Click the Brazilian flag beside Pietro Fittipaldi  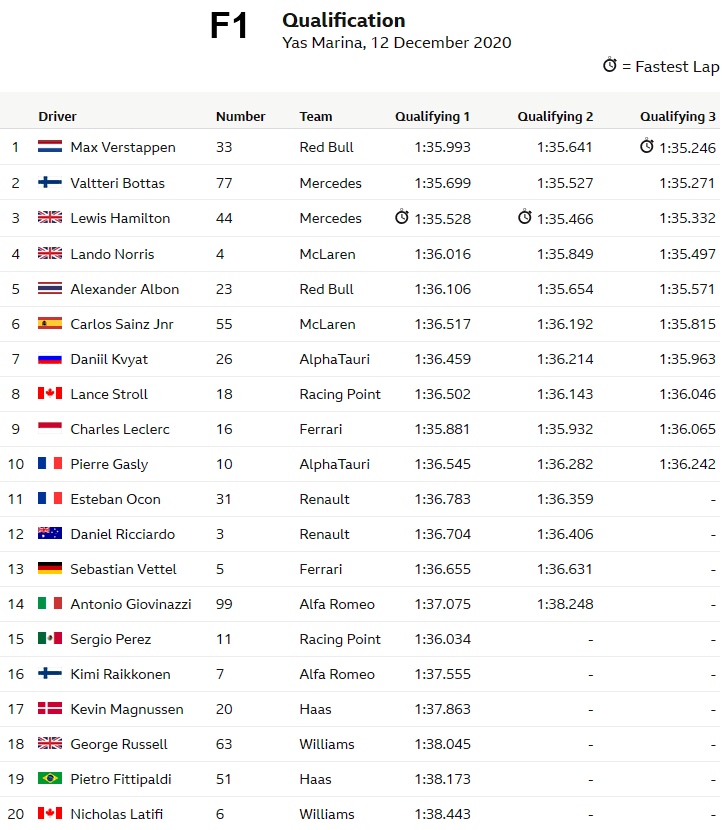point(50,779)
